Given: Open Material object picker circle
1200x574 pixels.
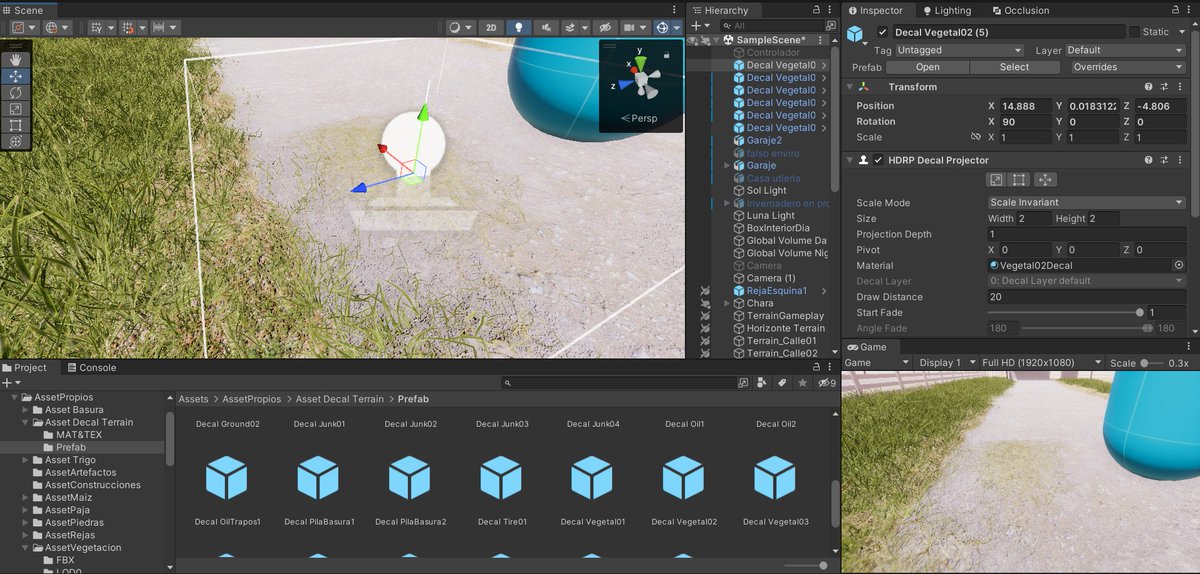Looking at the screenshot, I should tap(1178, 266).
